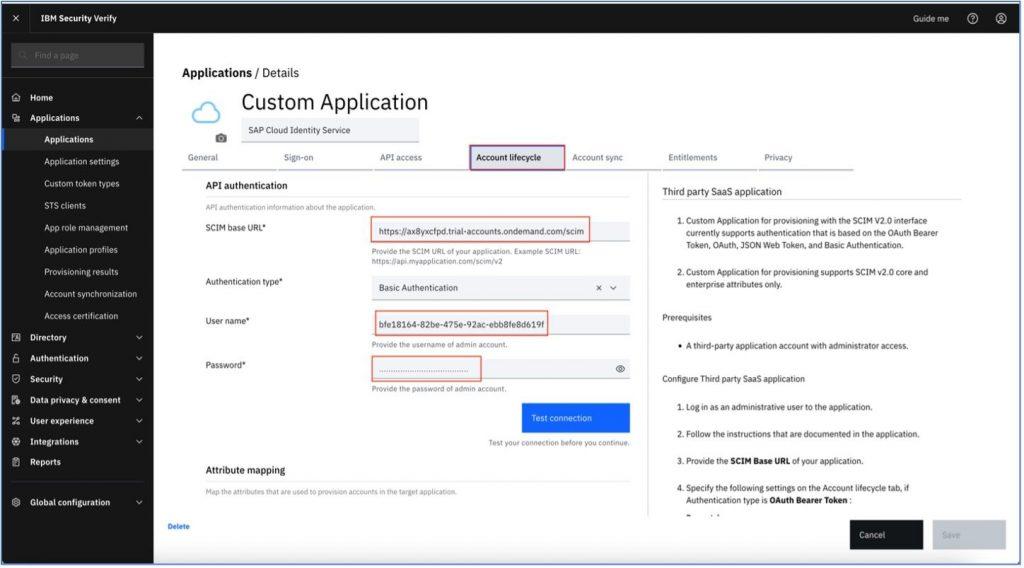Click the Home label in sidebar
Viewport: 1024px width, 568px height.
41,98
